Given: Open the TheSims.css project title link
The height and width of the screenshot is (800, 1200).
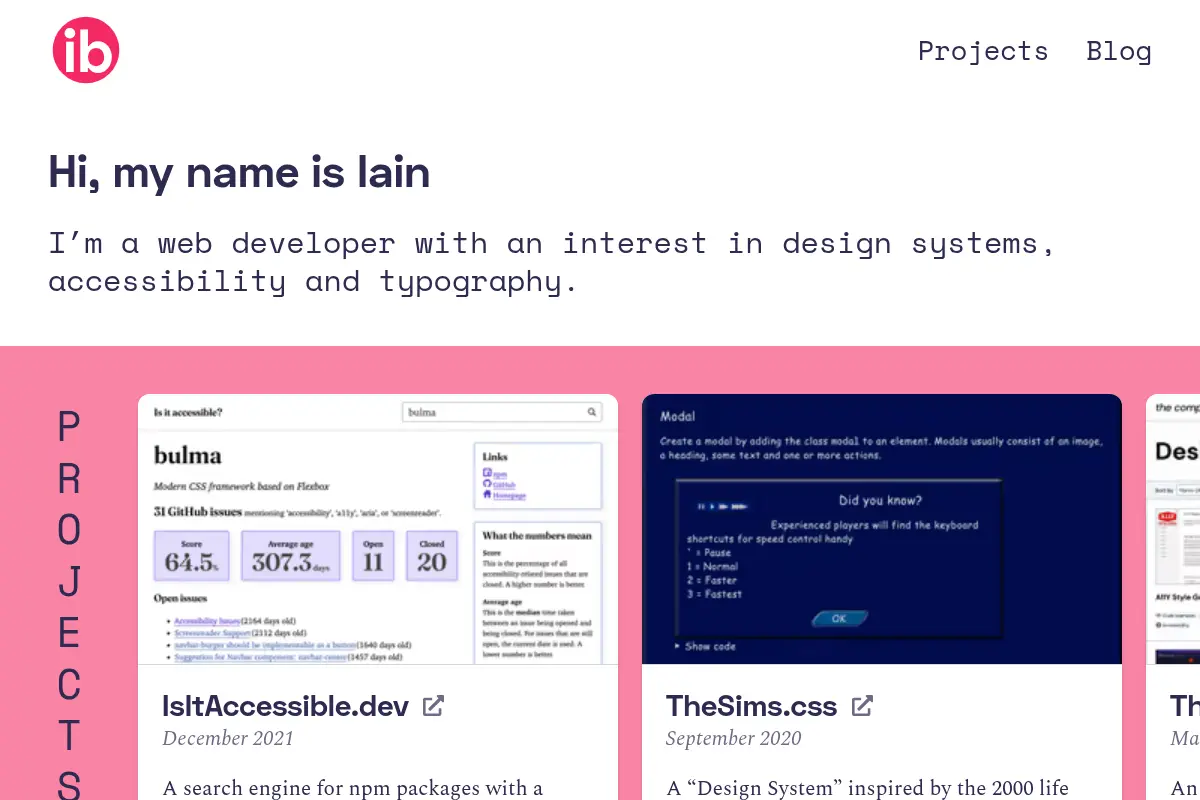Looking at the screenshot, I should pyautogui.click(x=751, y=706).
